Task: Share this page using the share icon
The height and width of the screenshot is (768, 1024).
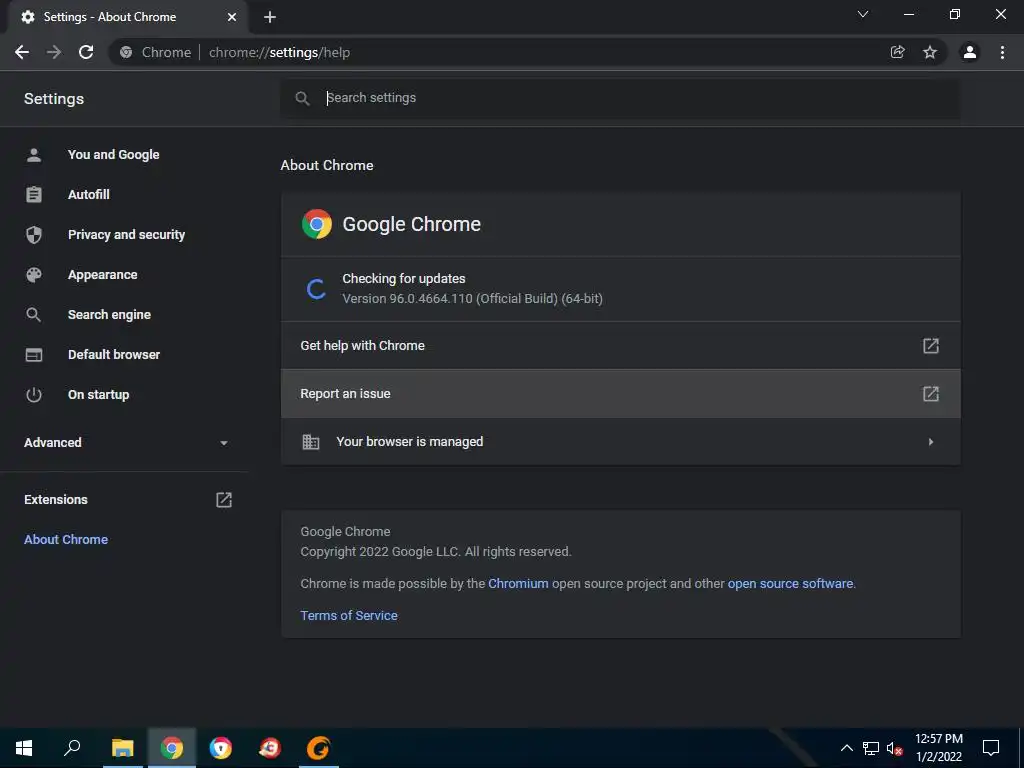Action: click(x=898, y=52)
